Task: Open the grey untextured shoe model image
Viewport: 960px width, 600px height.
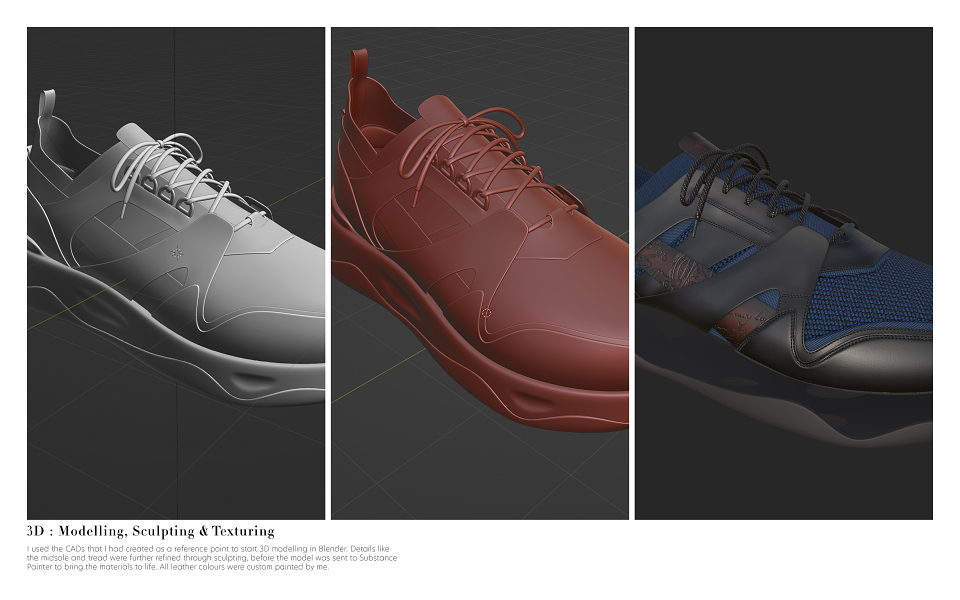Action: [x=176, y=273]
